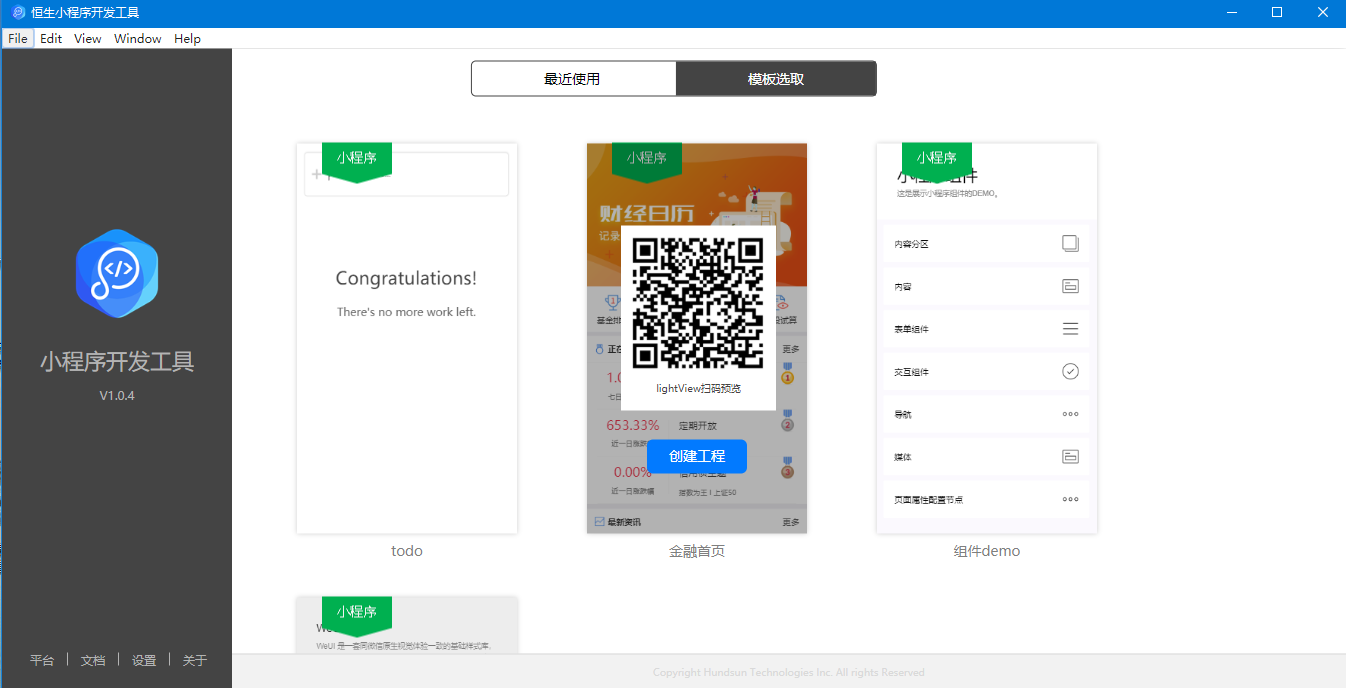
Task: Click the 媒体 row icon
Action: [x=1070, y=456]
